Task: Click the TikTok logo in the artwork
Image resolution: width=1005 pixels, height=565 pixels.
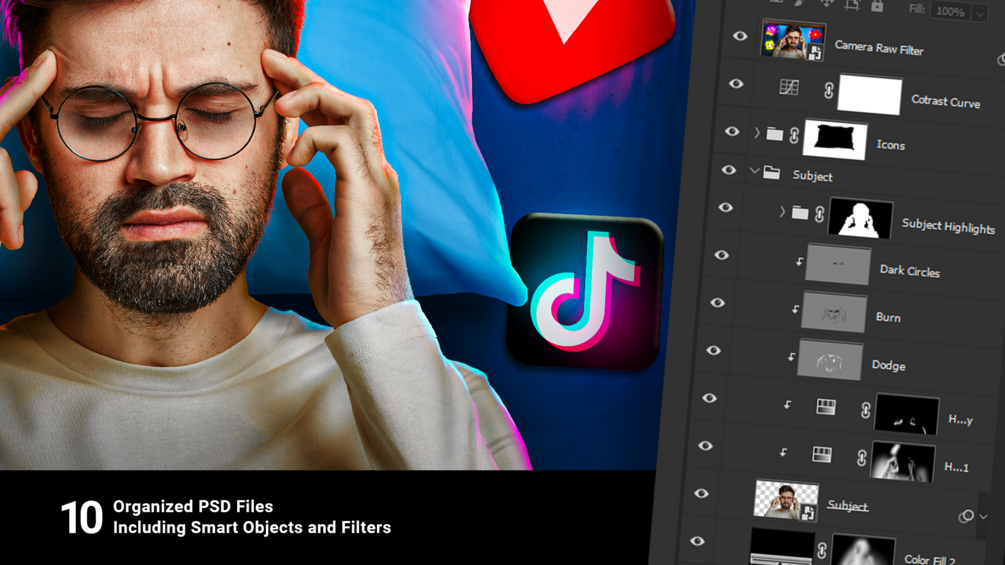Action: pyautogui.click(x=584, y=291)
